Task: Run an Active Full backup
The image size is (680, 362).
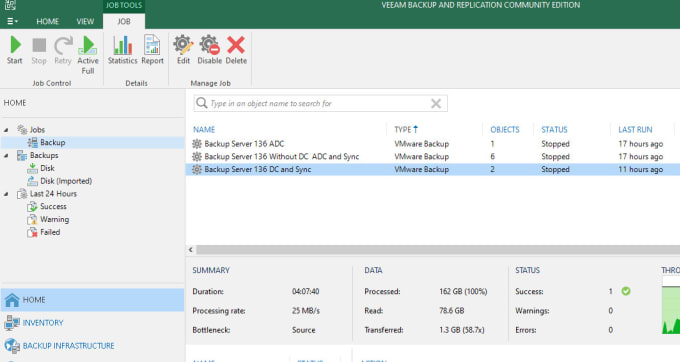Action: point(88,55)
